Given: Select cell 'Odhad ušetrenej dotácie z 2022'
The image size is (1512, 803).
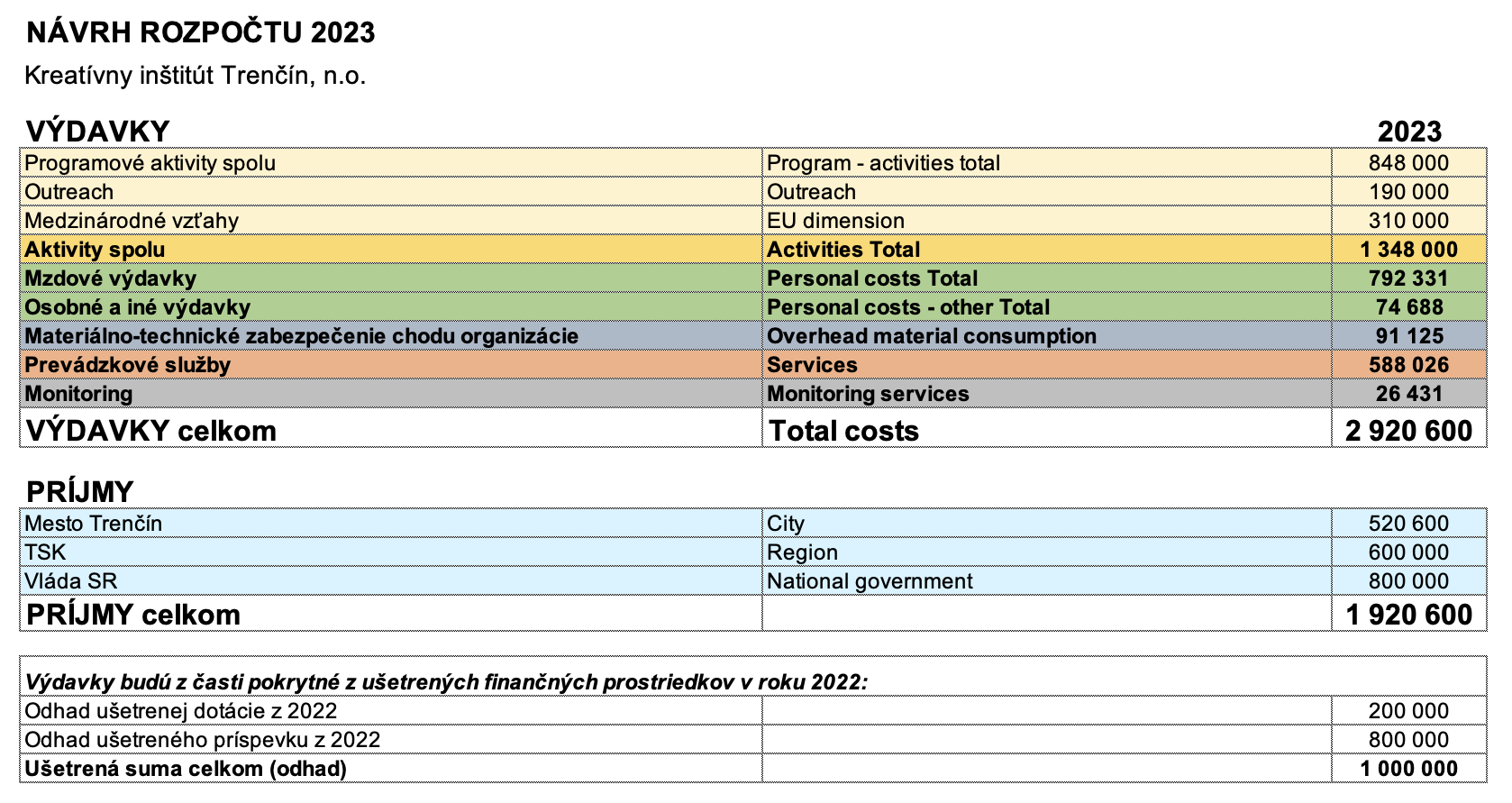Looking at the screenshot, I should (391, 711).
